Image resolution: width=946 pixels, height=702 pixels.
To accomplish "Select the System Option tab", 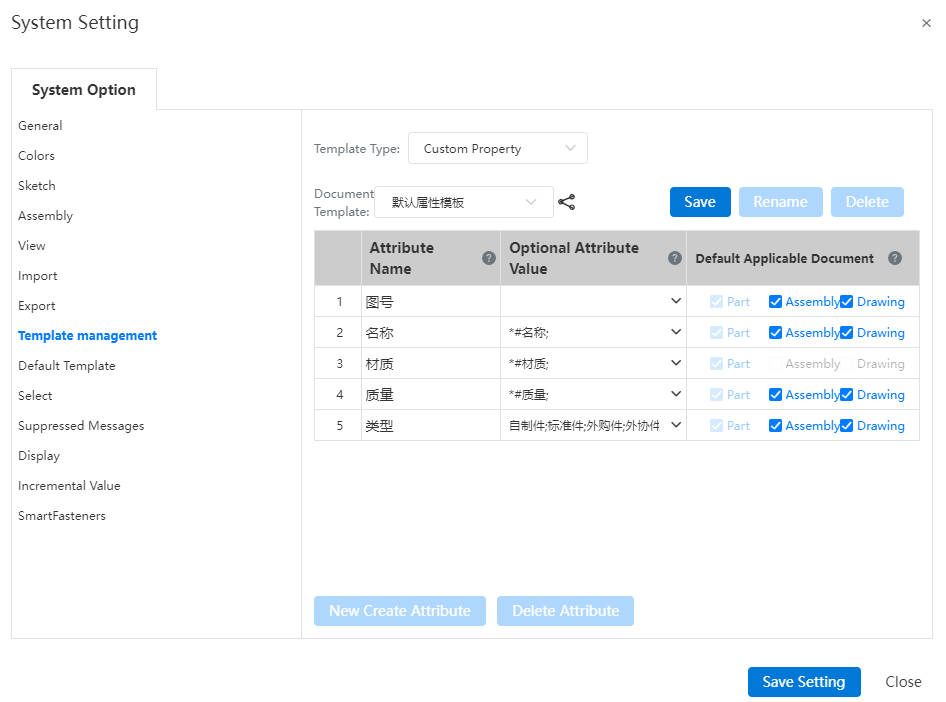I will click(x=84, y=90).
